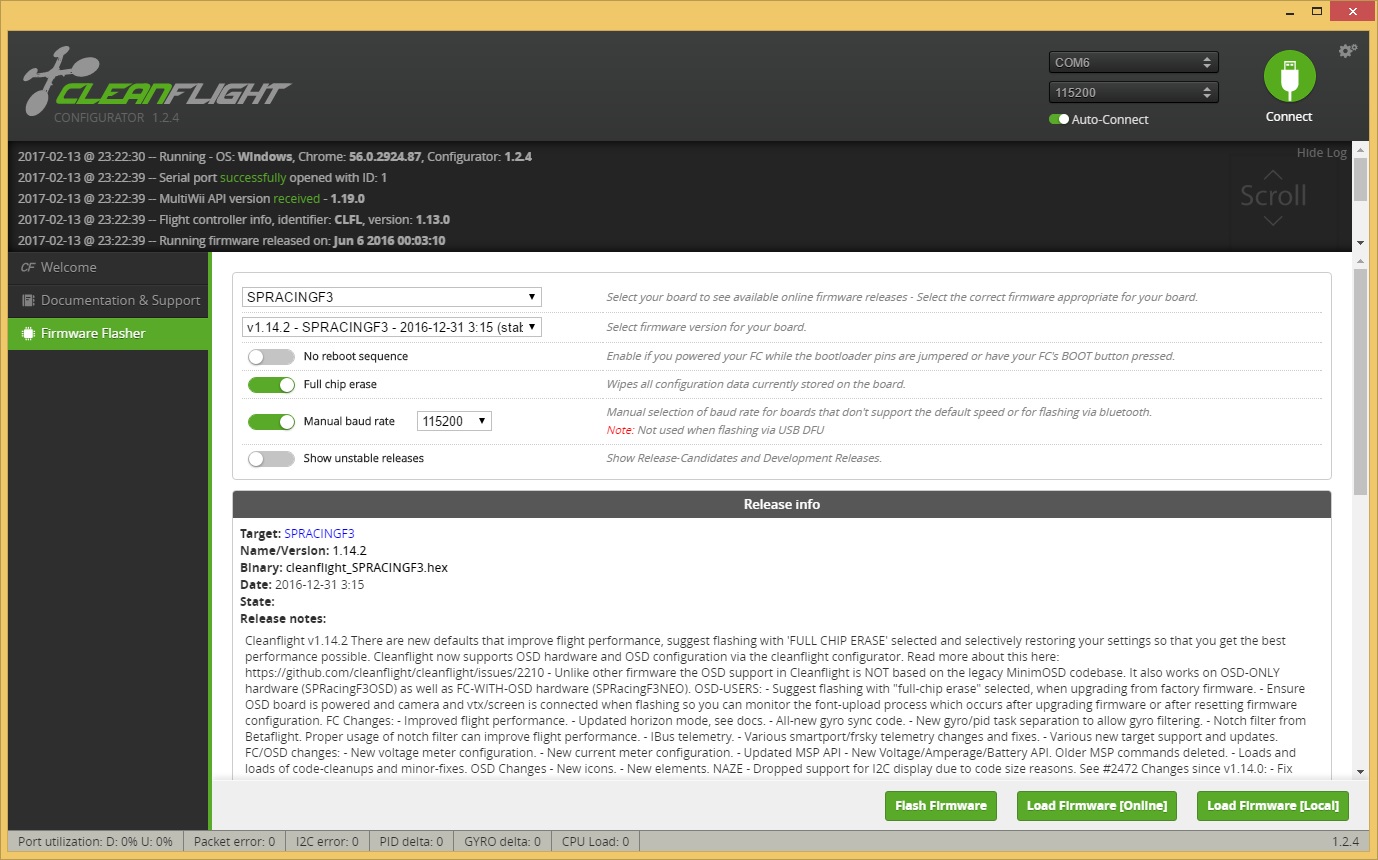1378x860 pixels.
Task: Turn off Manual baud rate toggle
Action: point(271,422)
